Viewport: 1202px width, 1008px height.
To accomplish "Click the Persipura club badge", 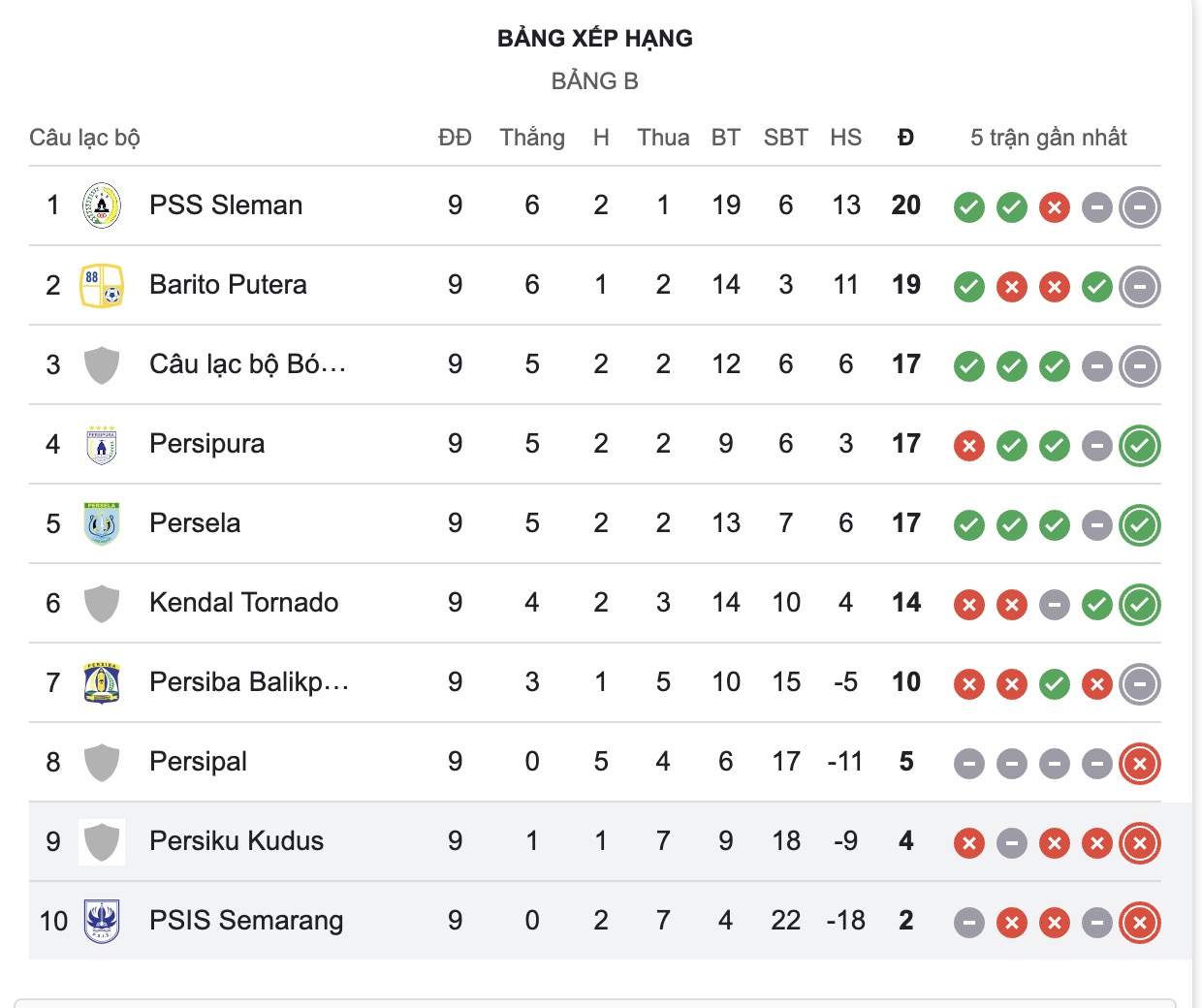I will pyautogui.click(x=100, y=444).
